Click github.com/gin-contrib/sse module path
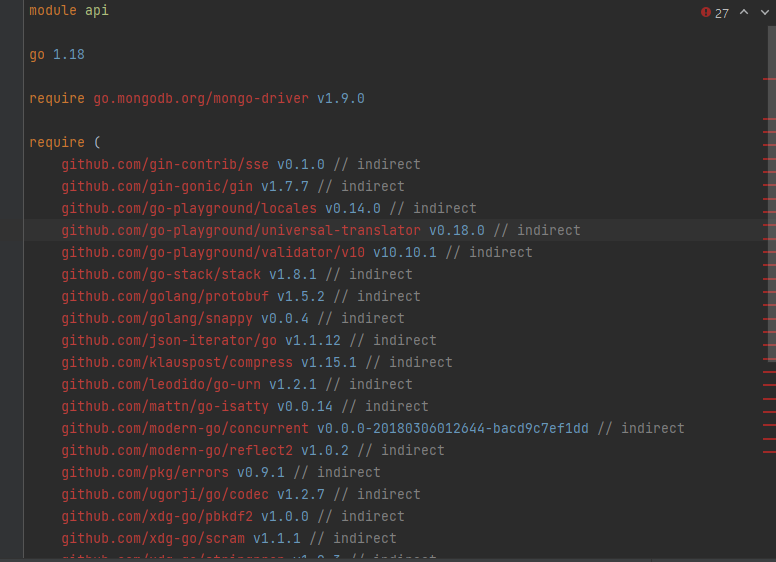This screenshot has height=562, width=776. click(165, 164)
